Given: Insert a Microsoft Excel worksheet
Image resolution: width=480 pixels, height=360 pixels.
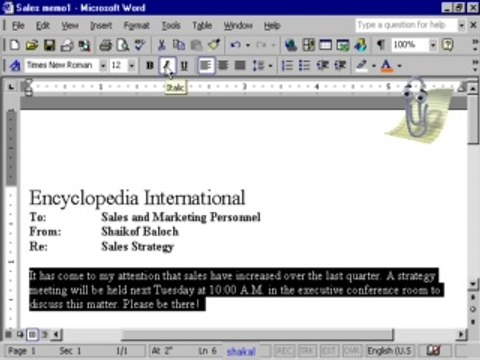Looking at the screenshot, I should [343, 45].
